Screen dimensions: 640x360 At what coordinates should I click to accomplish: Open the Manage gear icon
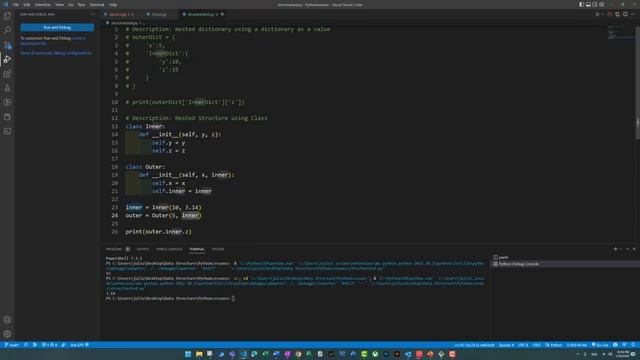(x=7, y=334)
